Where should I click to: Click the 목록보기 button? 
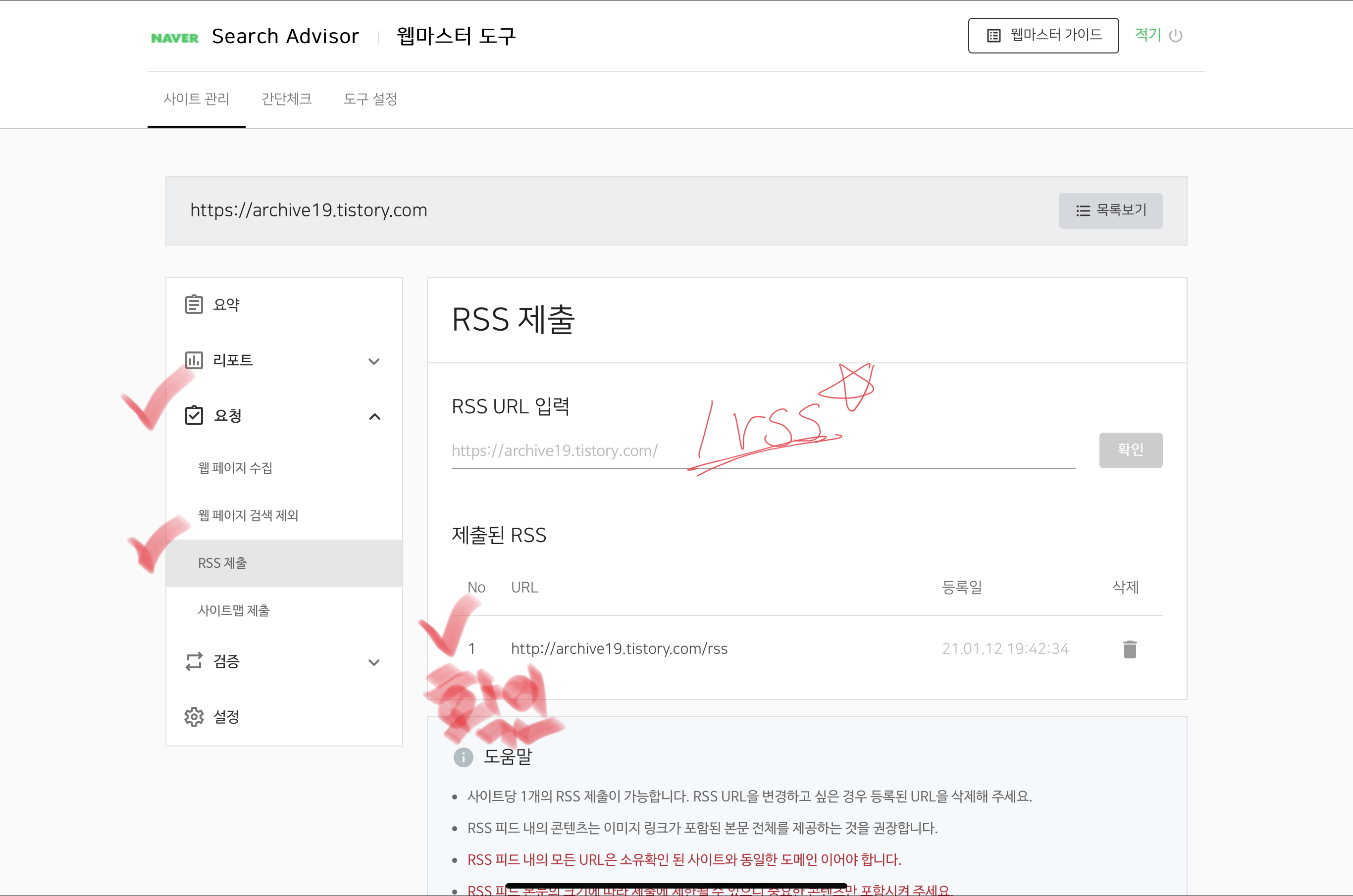pos(1110,210)
